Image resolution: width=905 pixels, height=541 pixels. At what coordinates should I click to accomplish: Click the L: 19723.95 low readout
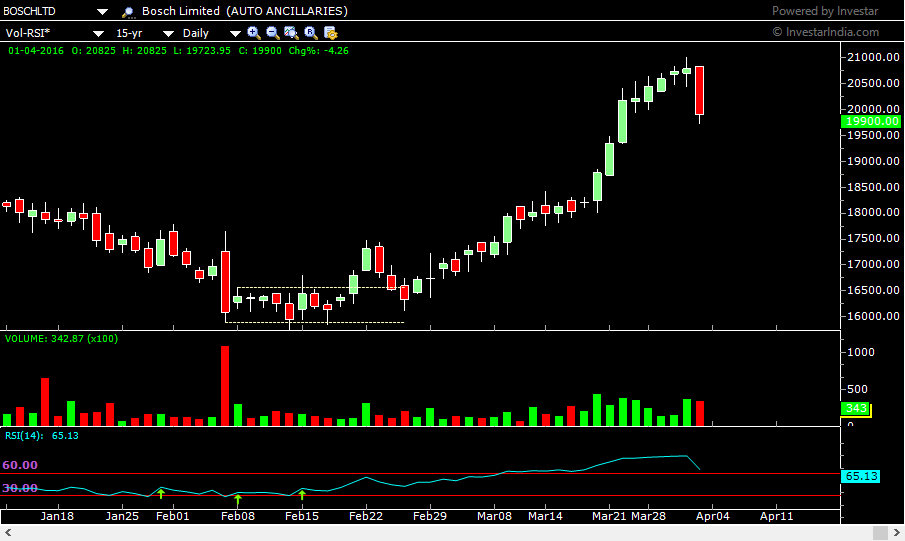click(x=202, y=51)
